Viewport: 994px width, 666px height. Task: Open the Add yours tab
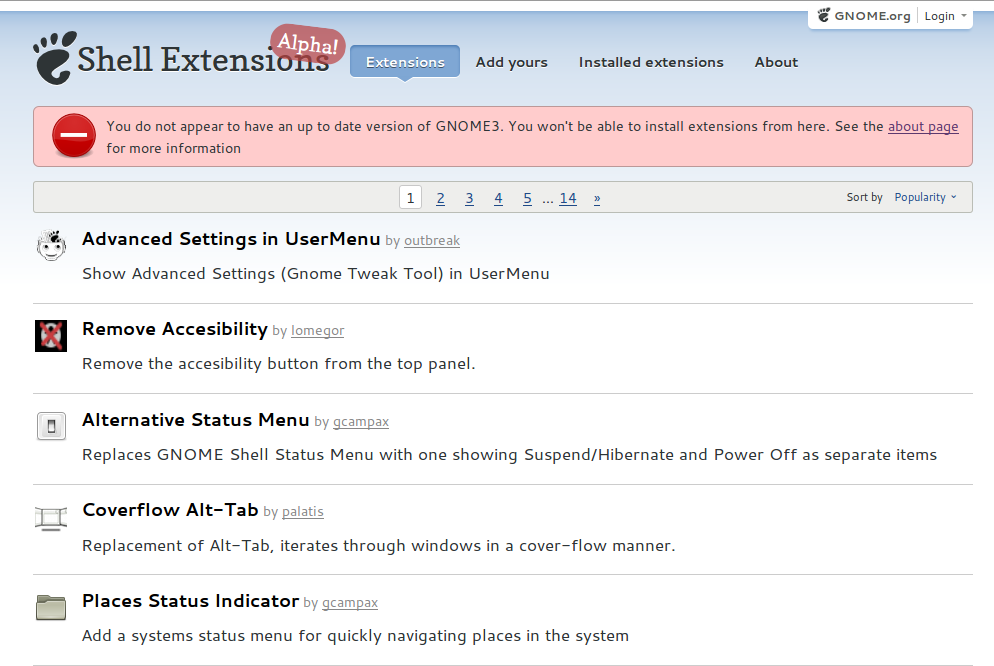512,62
